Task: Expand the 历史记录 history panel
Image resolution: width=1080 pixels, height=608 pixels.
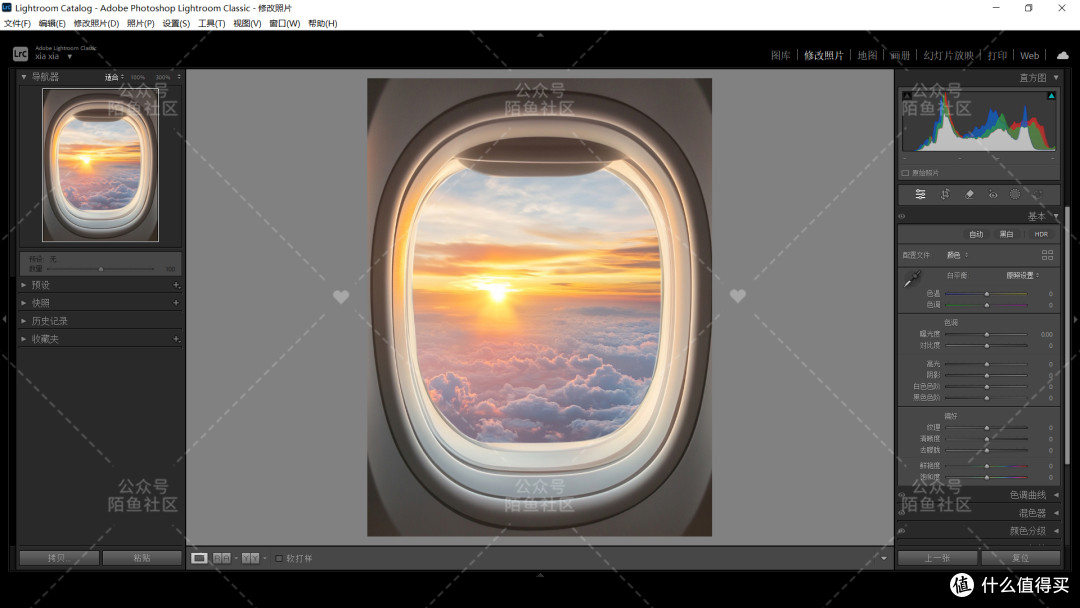Action: tap(24, 321)
